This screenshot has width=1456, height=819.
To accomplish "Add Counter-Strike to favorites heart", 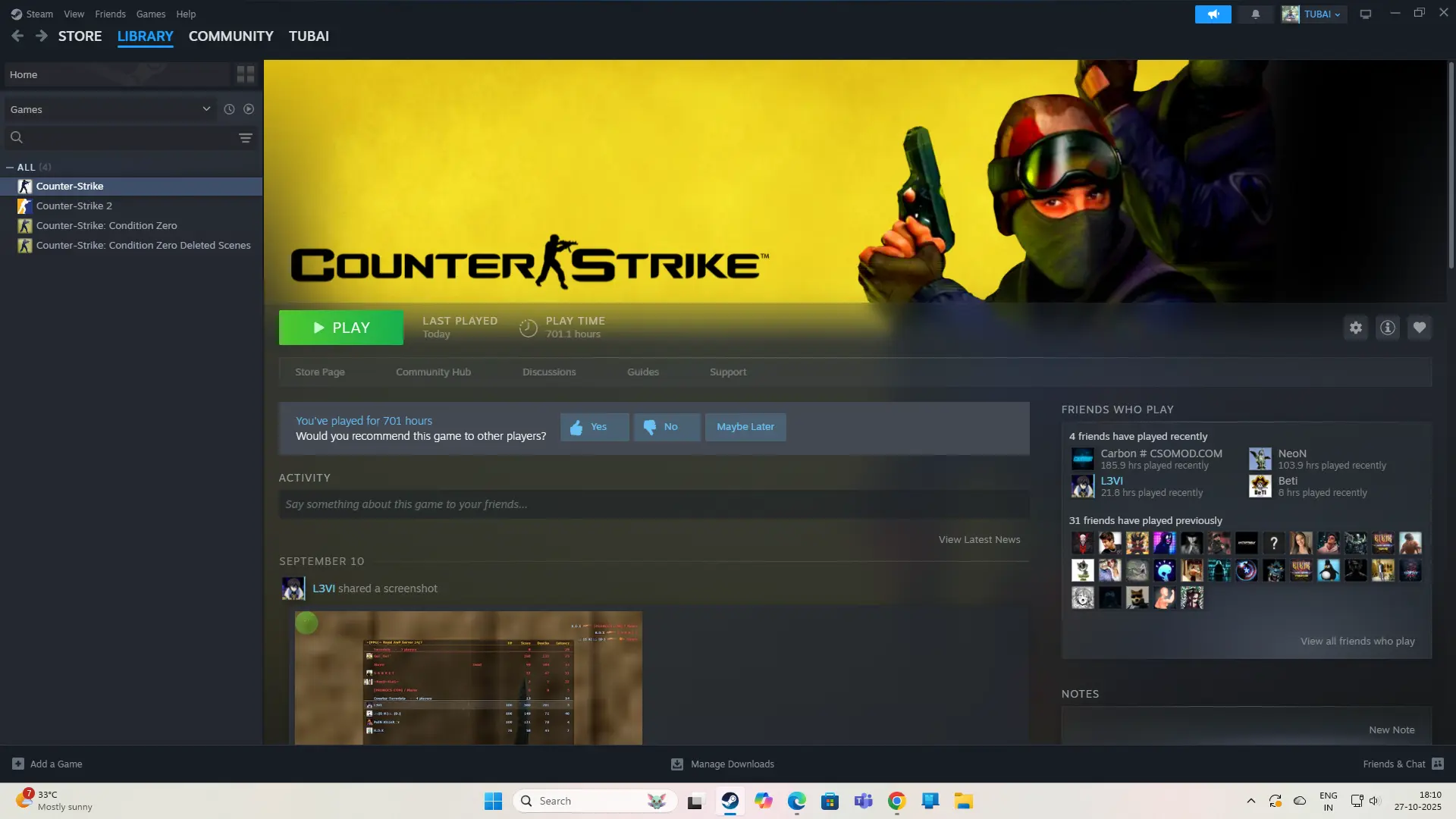I will click(1420, 328).
